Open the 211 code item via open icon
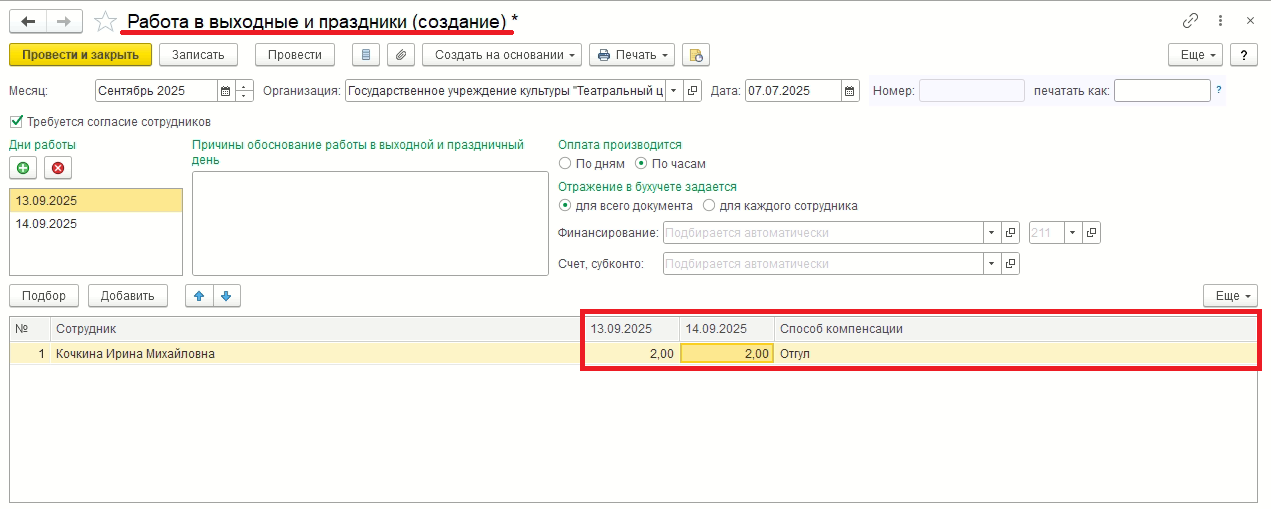Viewport: 1271px width, 509px height. [1092, 233]
